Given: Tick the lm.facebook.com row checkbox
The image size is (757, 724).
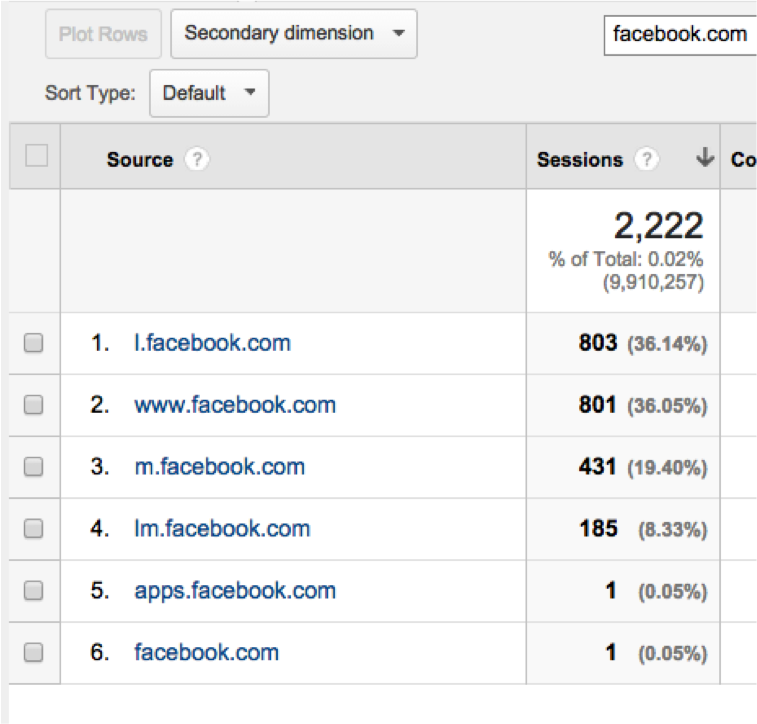Looking at the screenshot, I should 33,529.
